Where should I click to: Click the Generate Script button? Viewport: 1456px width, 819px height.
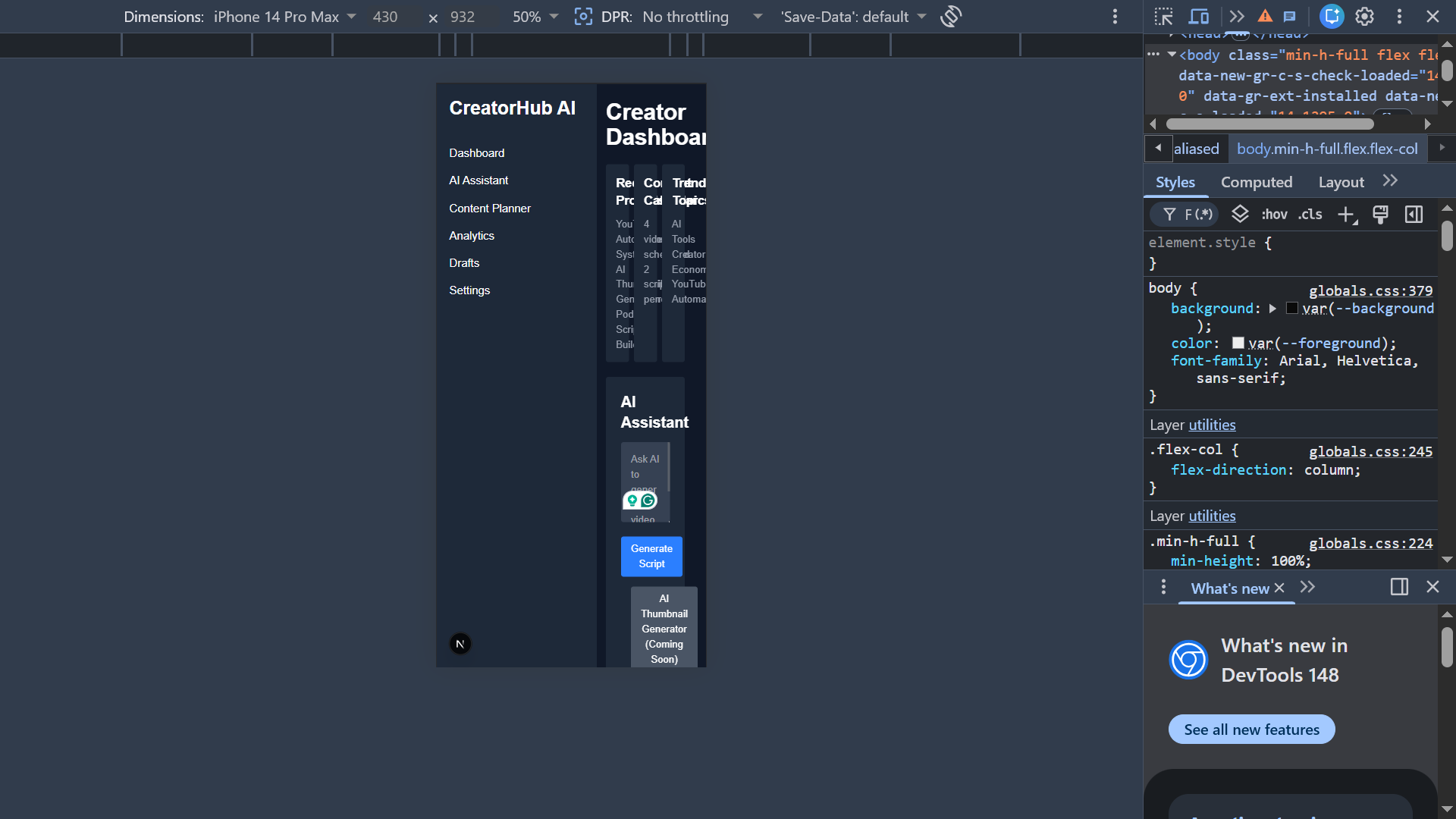pos(651,557)
